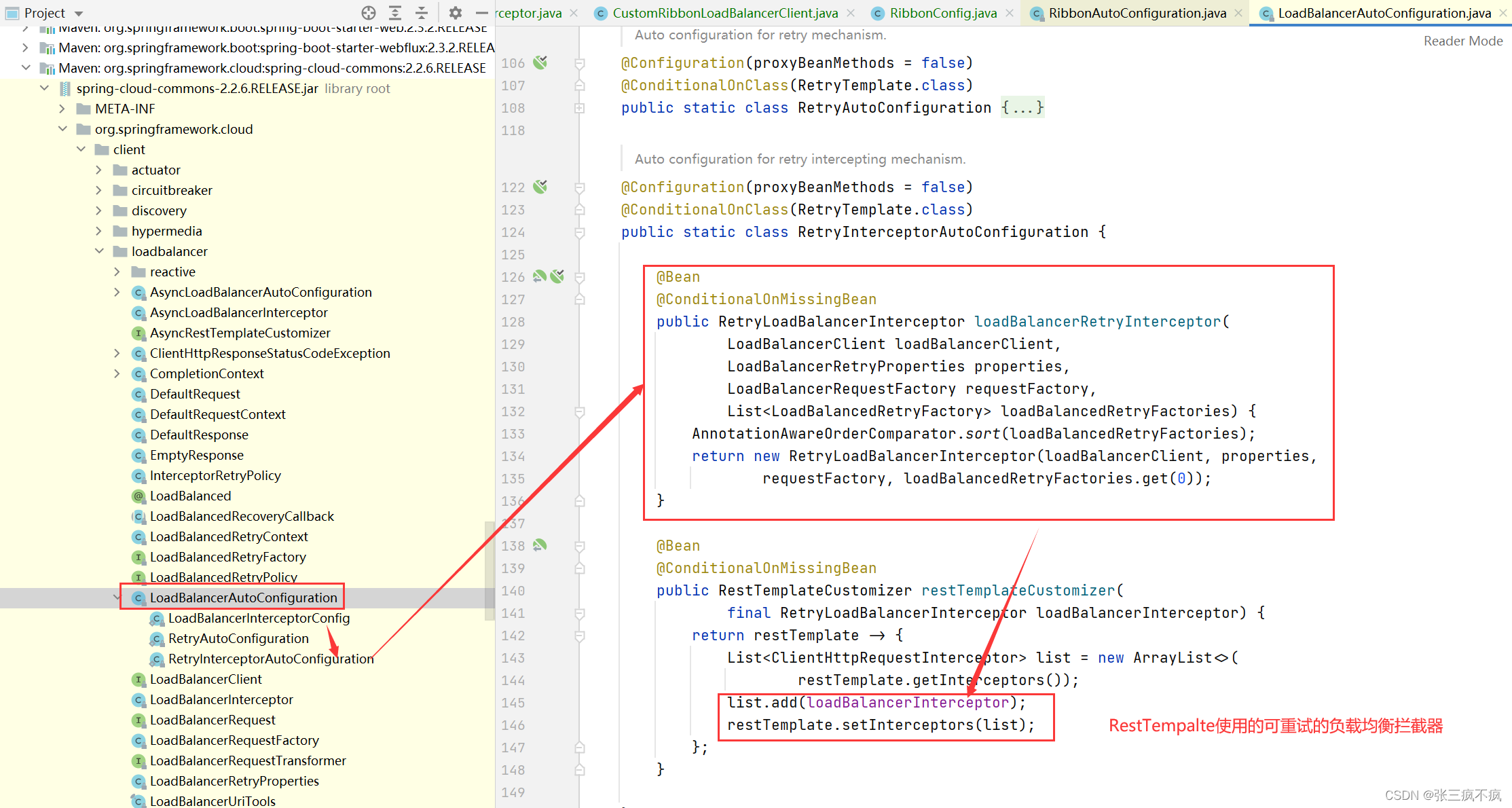Screen dimensions: 1512x808
Task: Expand the reactive folder
Action: [117, 272]
